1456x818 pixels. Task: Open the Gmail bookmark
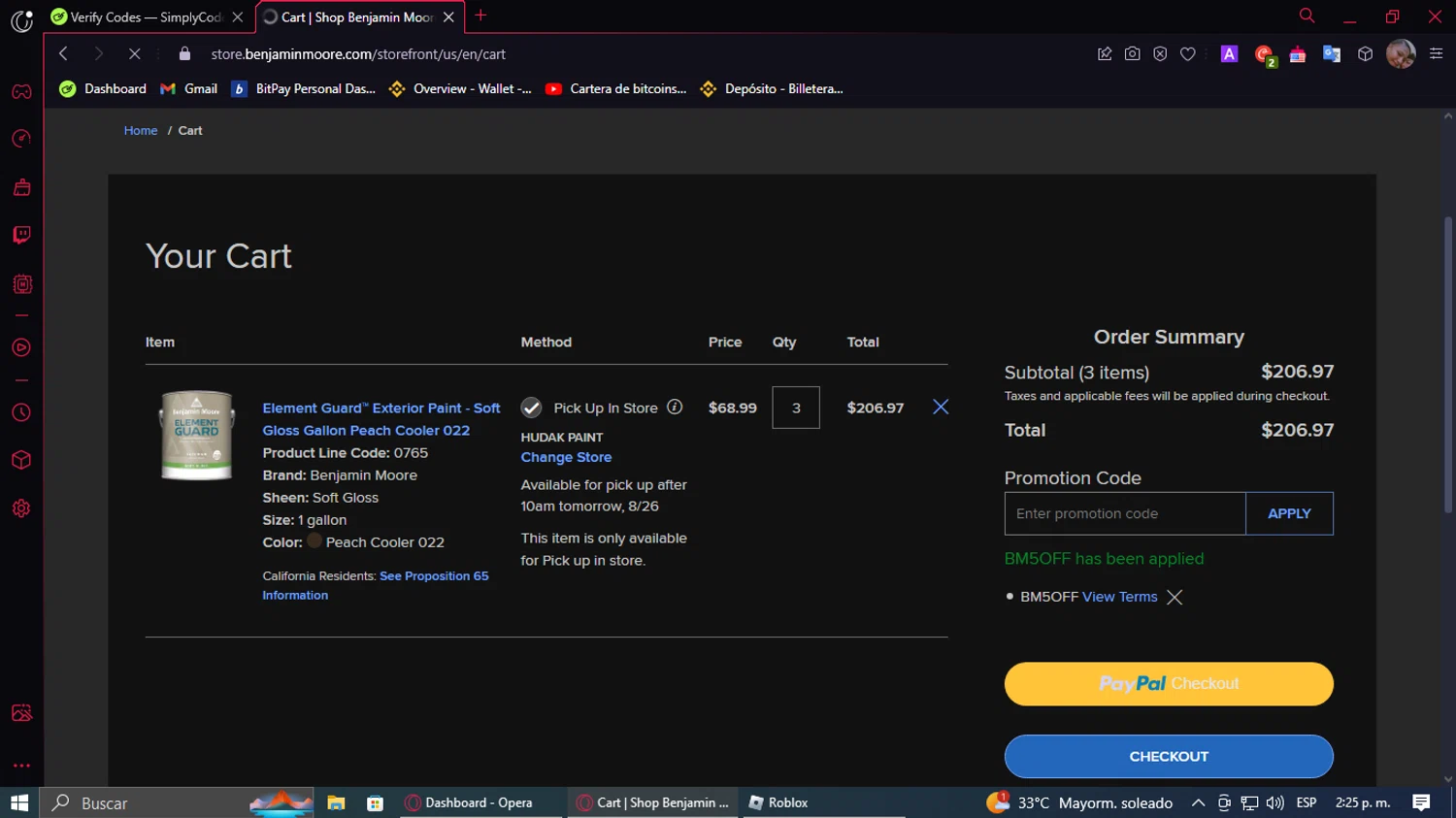pyautogui.click(x=188, y=88)
